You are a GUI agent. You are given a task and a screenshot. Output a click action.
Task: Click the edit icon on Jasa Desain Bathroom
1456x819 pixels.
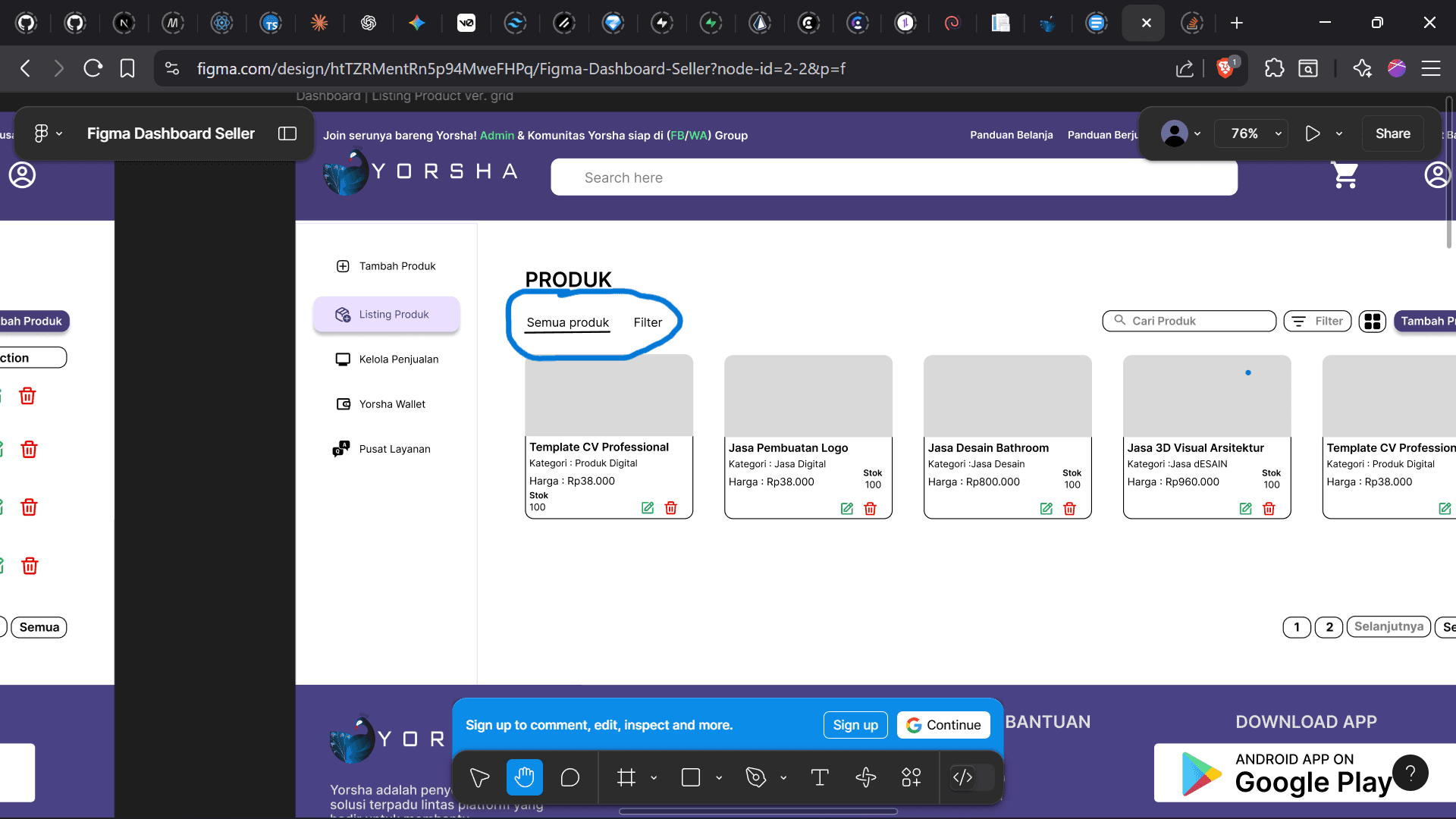click(1046, 509)
